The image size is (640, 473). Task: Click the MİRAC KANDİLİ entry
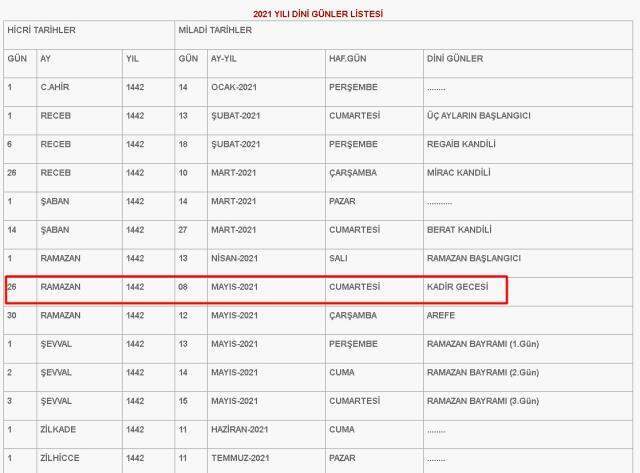459,173
